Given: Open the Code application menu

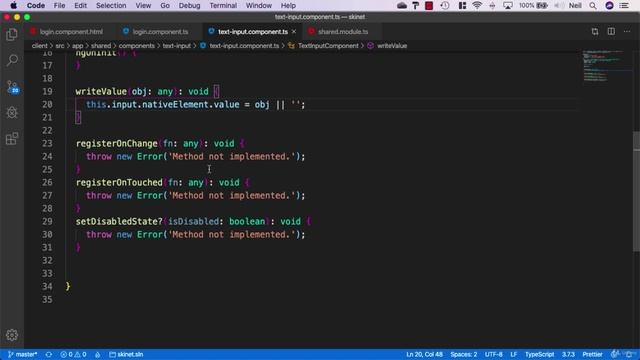Looking at the screenshot, I should click(x=36, y=6).
